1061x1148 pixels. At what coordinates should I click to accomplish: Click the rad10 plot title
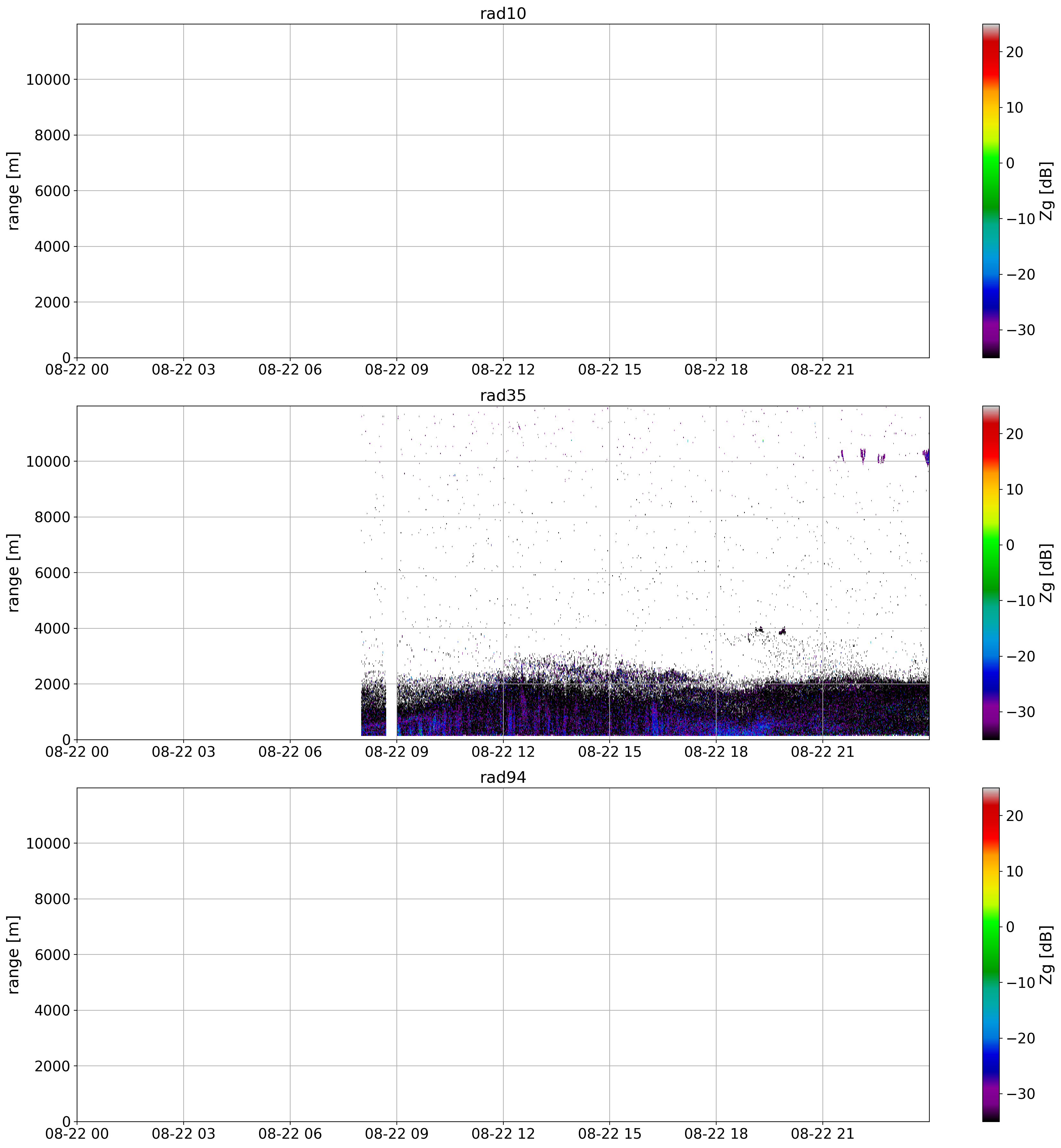(503, 14)
